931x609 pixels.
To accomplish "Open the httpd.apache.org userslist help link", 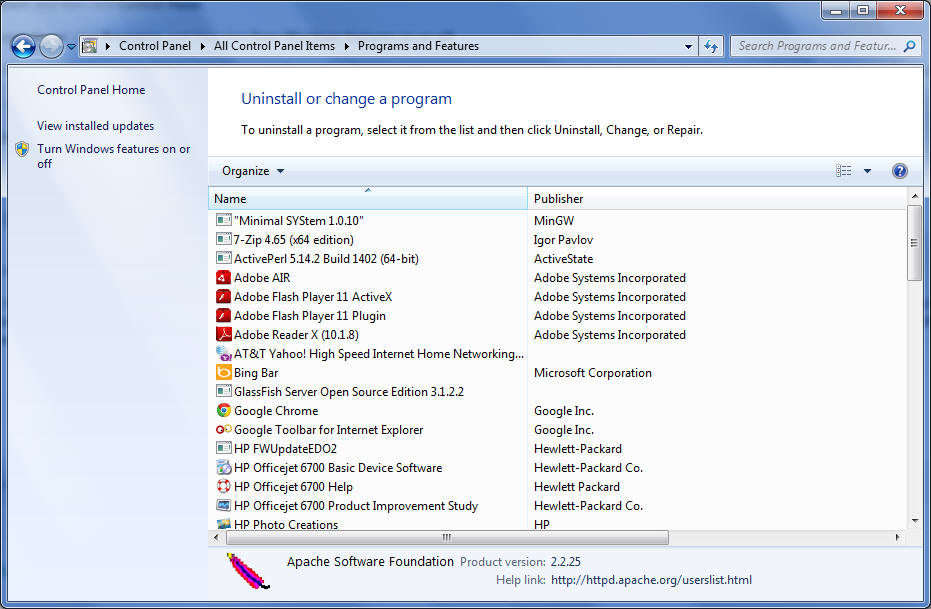I will pyautogui.click(x=651, y=580).
